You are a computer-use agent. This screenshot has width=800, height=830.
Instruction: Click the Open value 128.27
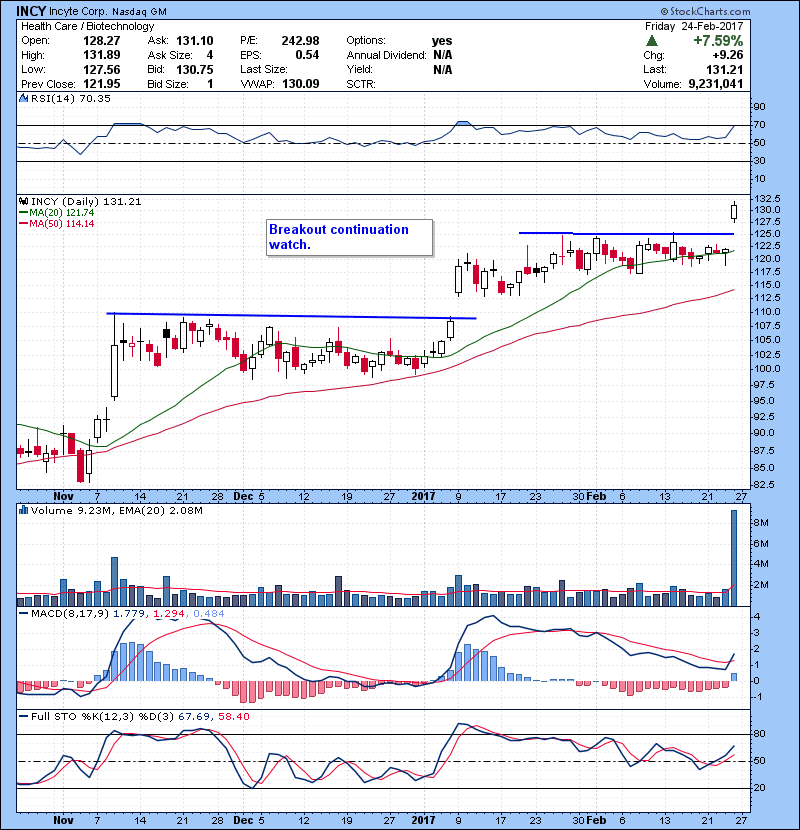[102, 41]
